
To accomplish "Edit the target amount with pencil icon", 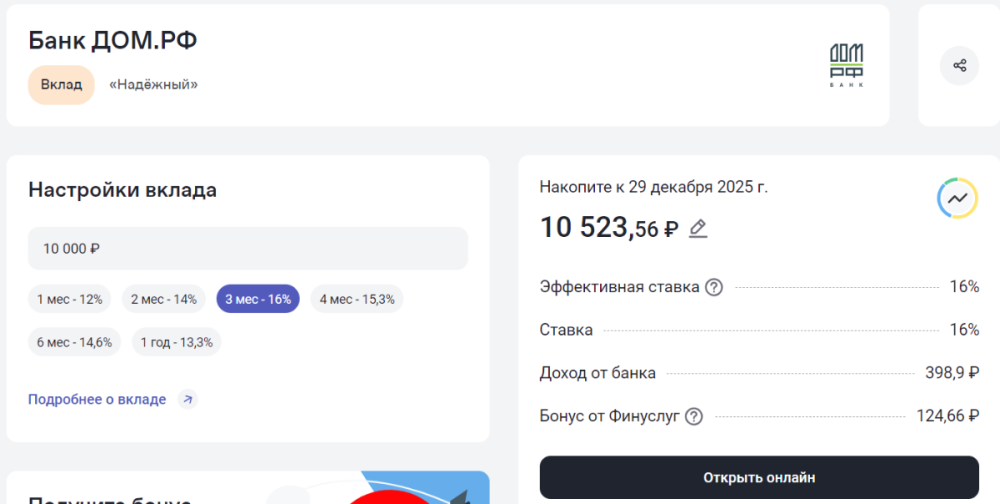I will coord(698,228).
